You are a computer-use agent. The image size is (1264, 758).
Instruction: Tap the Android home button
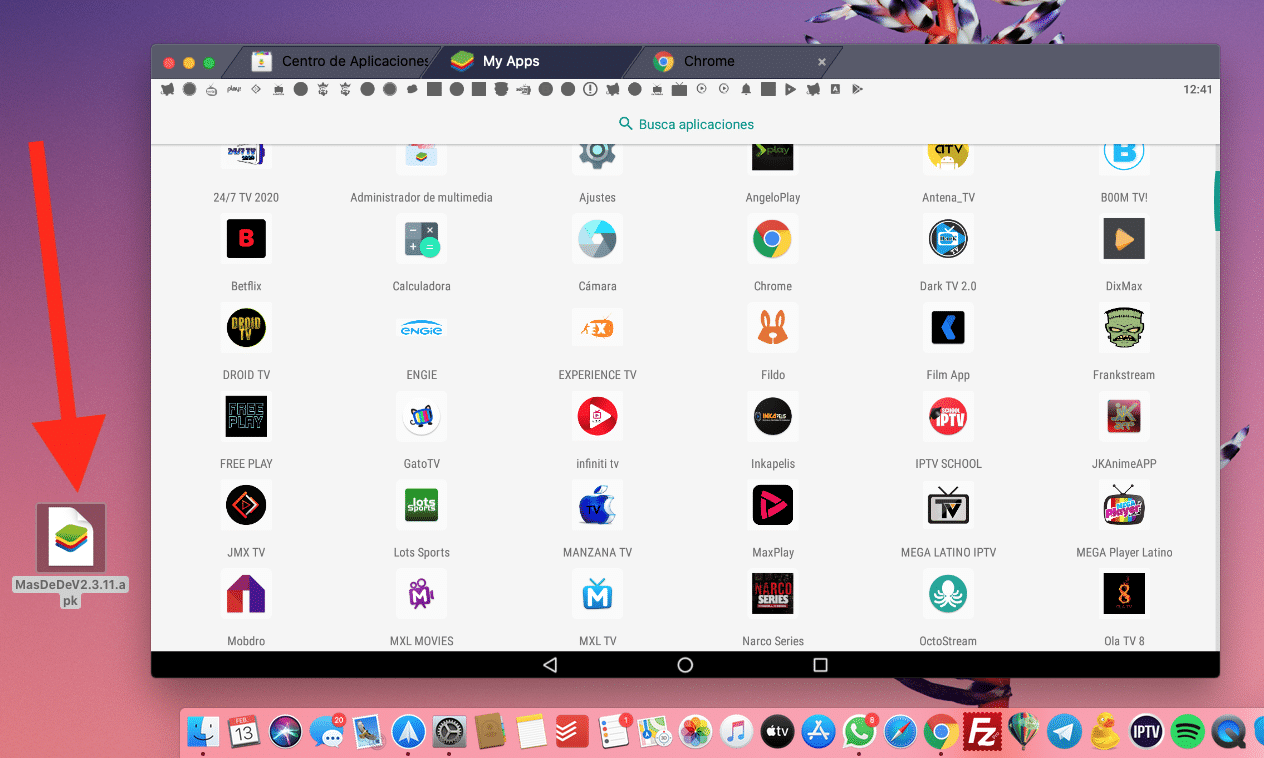click(x=685, y=663)
